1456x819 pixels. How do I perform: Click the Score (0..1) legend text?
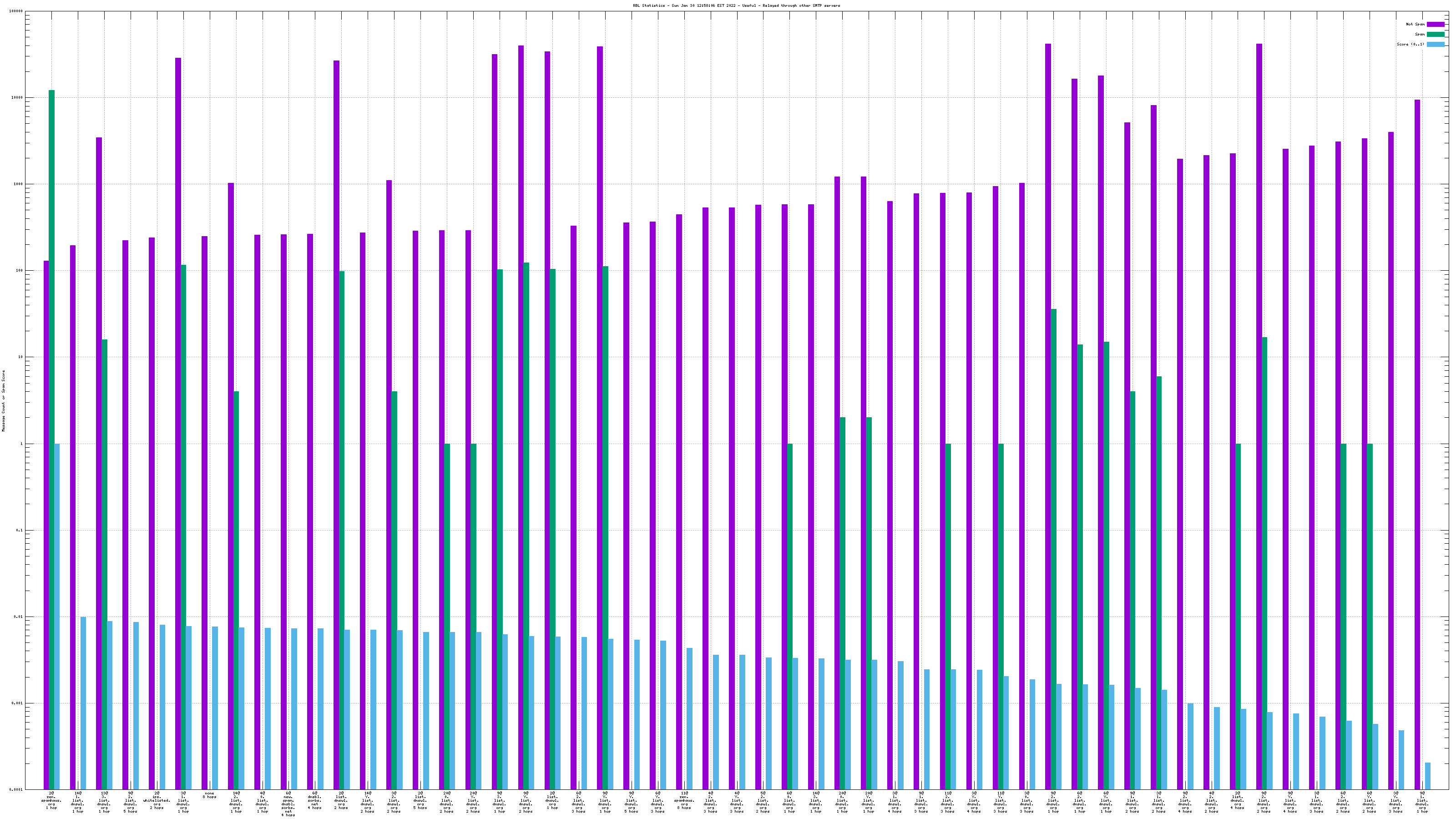(x=1410, y=44)
